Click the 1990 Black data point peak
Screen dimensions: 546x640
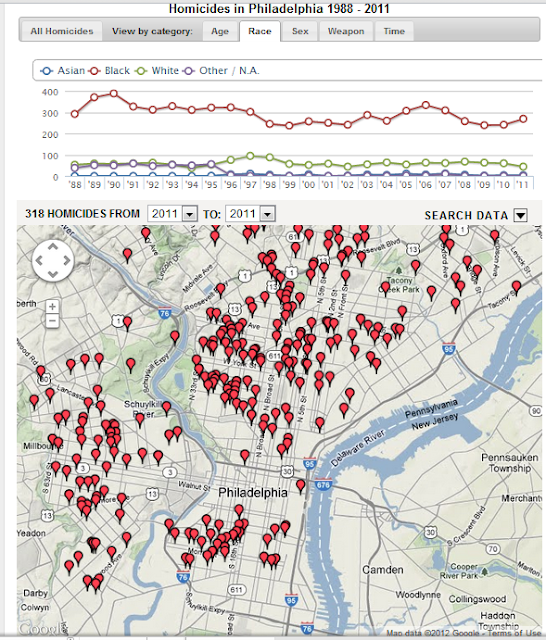click(114, 94)
